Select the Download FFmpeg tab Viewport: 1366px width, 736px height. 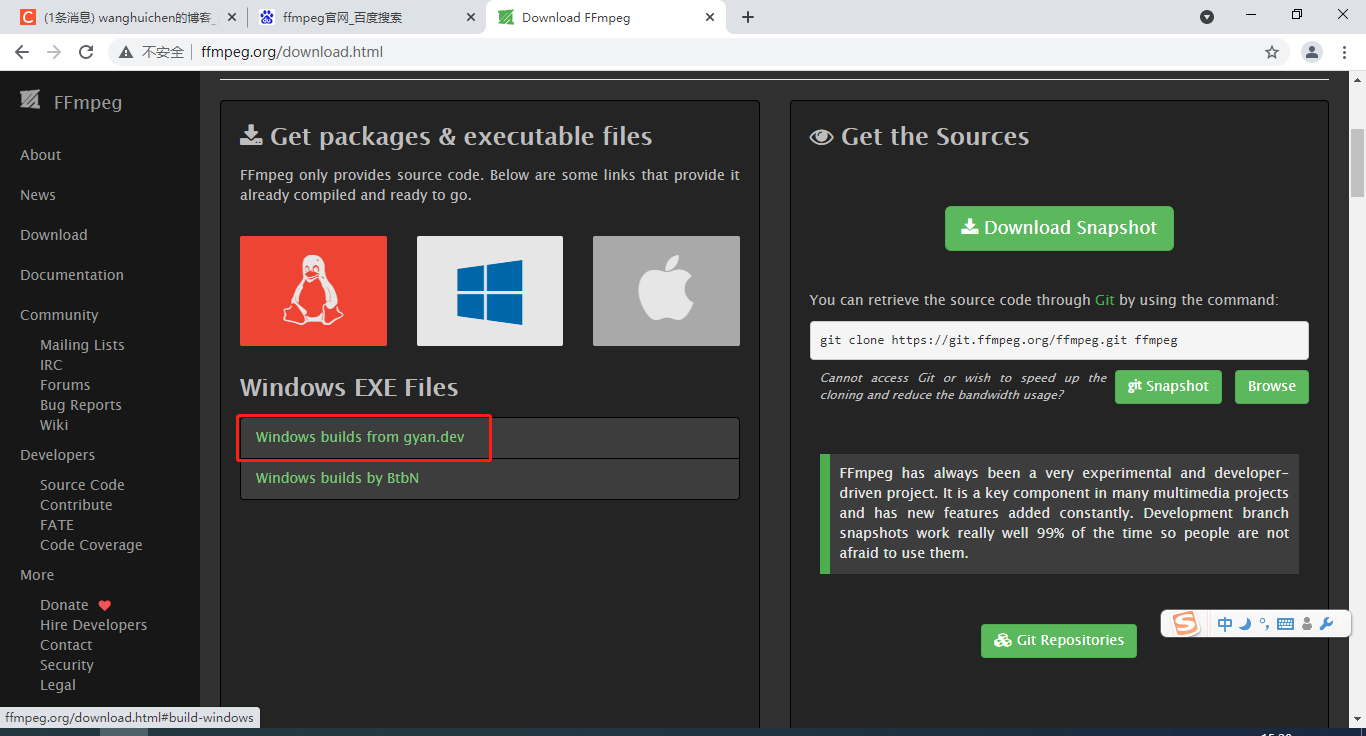(x=605, y=17)
